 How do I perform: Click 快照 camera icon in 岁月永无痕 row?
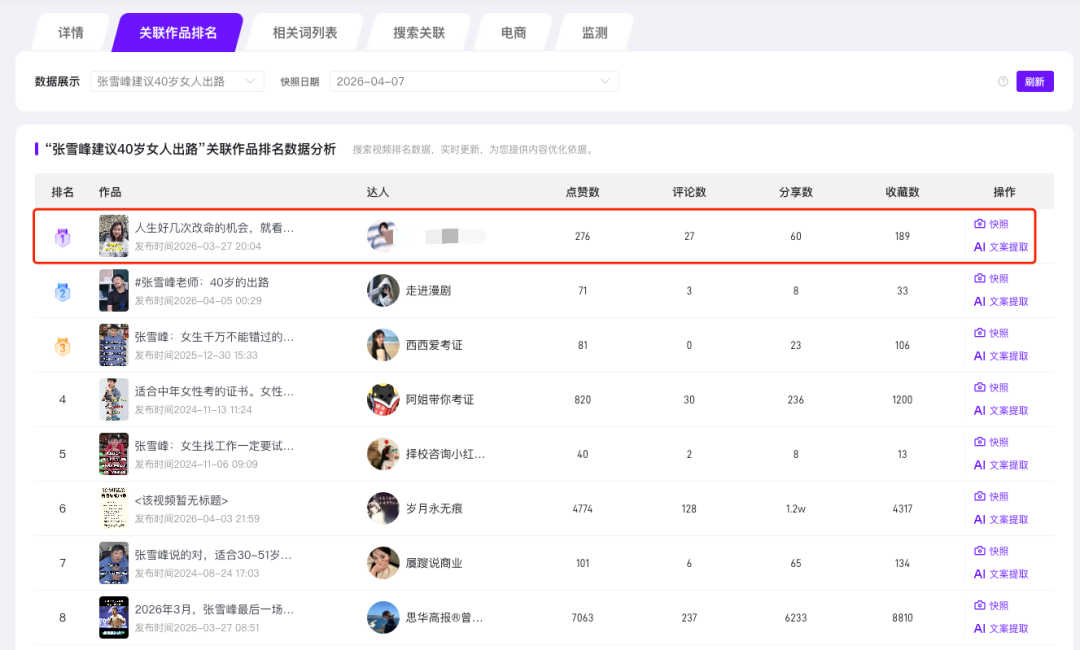980,497
